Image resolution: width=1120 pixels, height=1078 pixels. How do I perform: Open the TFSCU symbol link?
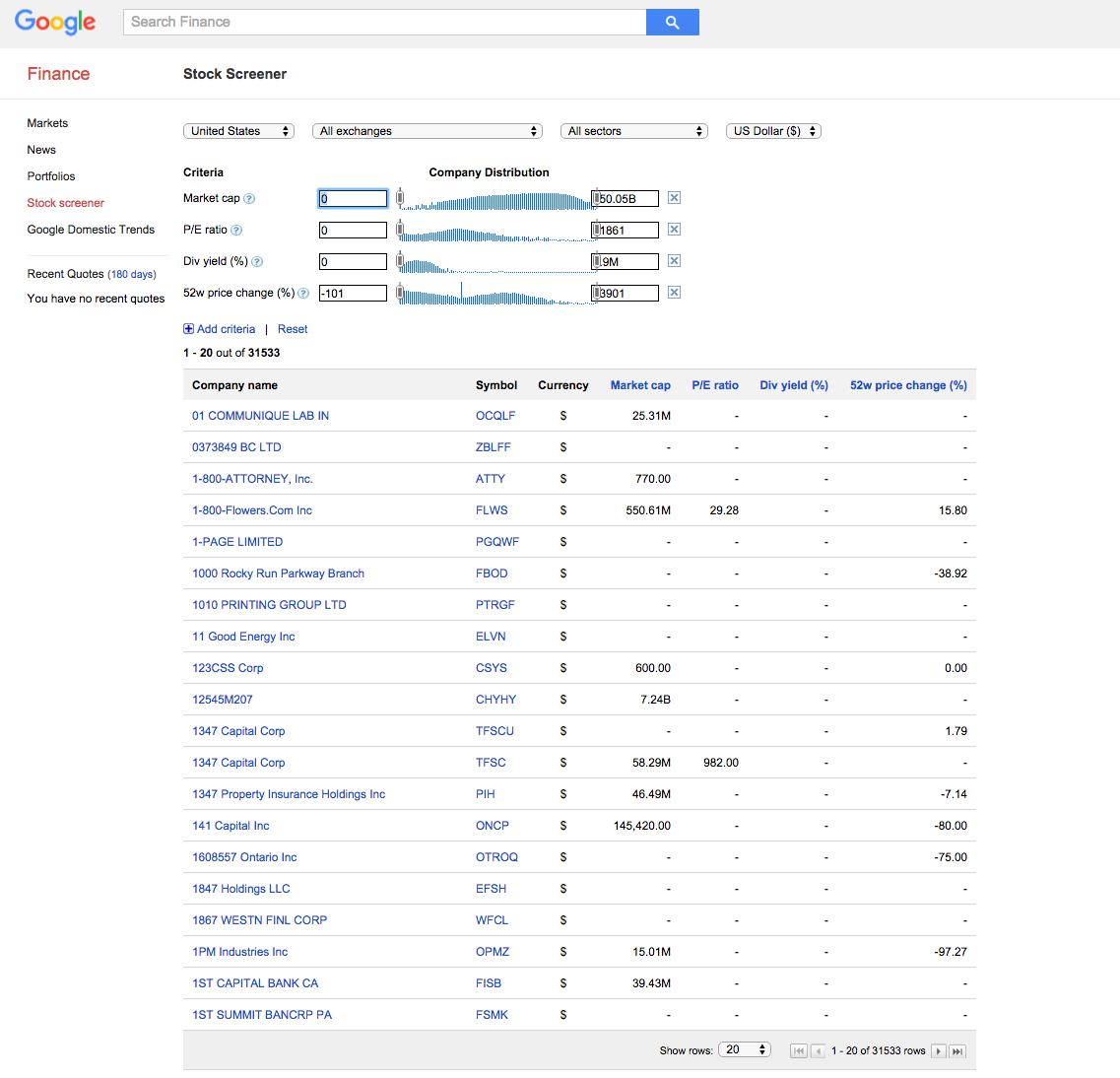coord(495,731)
